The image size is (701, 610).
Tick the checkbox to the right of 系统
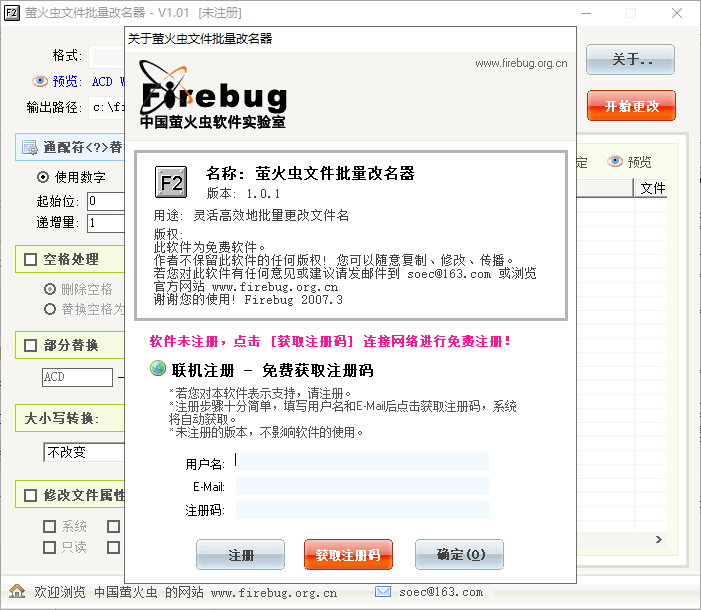point(114,526)
